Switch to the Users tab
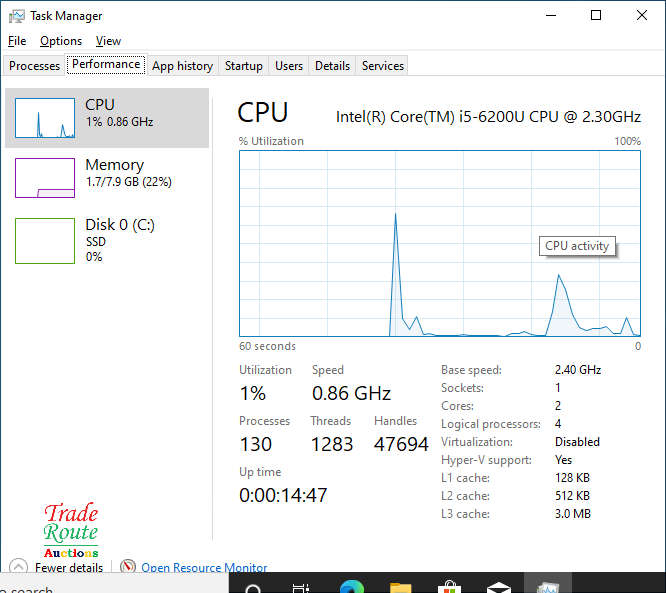 coord(289,66)
